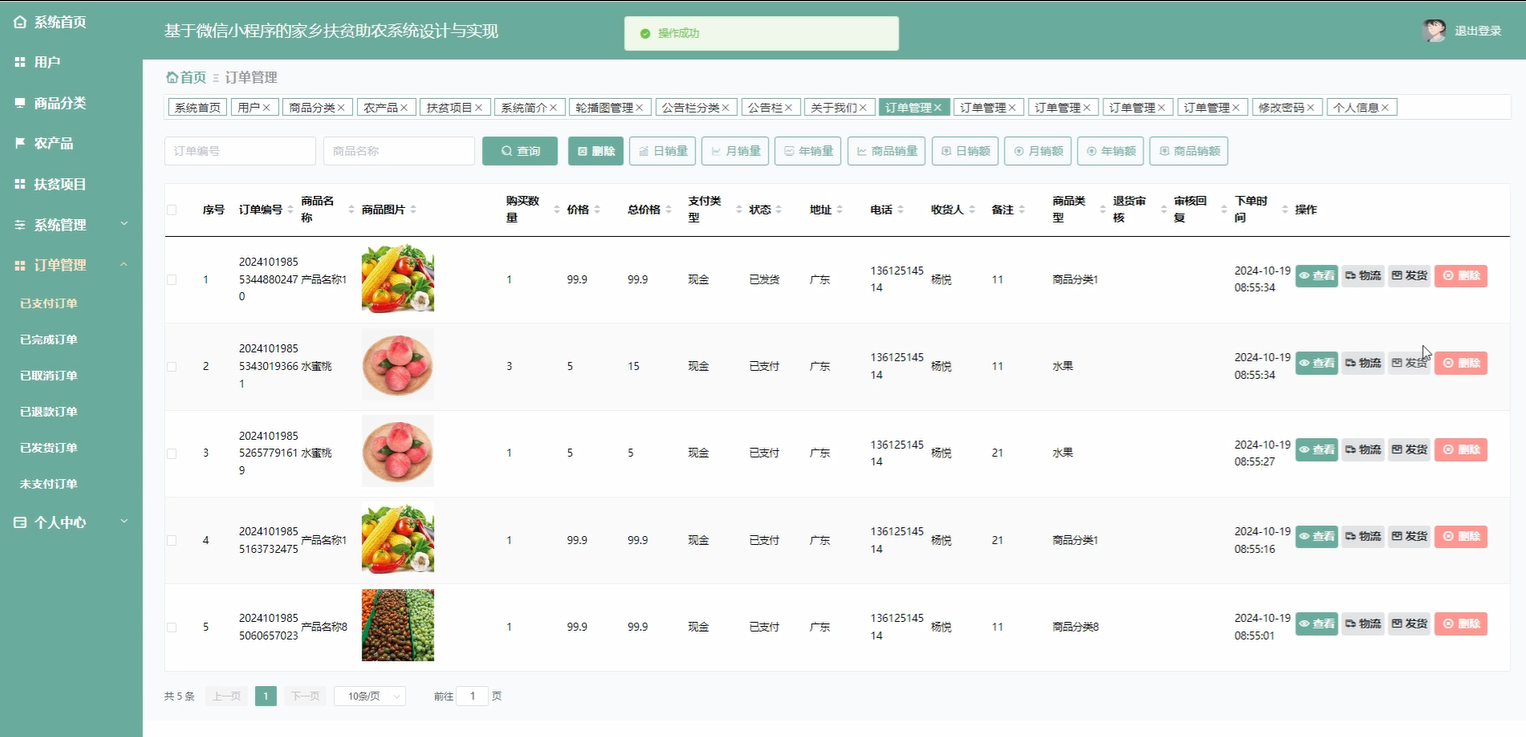Collapse the 订单管理 sidebar menu
1526x737 pixels.
(71, 265)
